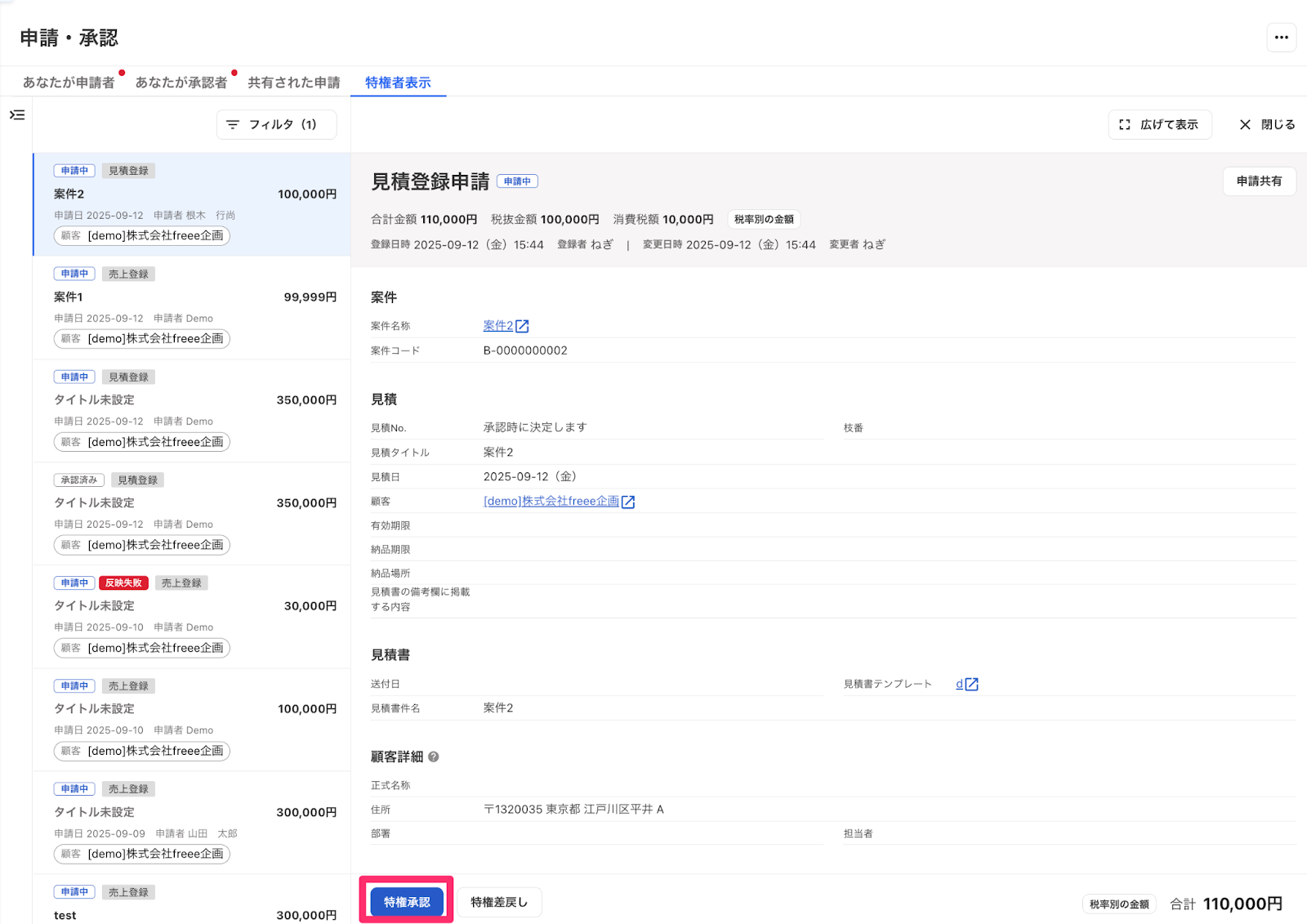Open the [demo]株式会社freee企画 customer link
This screenshot has width=1307, height=924.
(x=551, y=501)
